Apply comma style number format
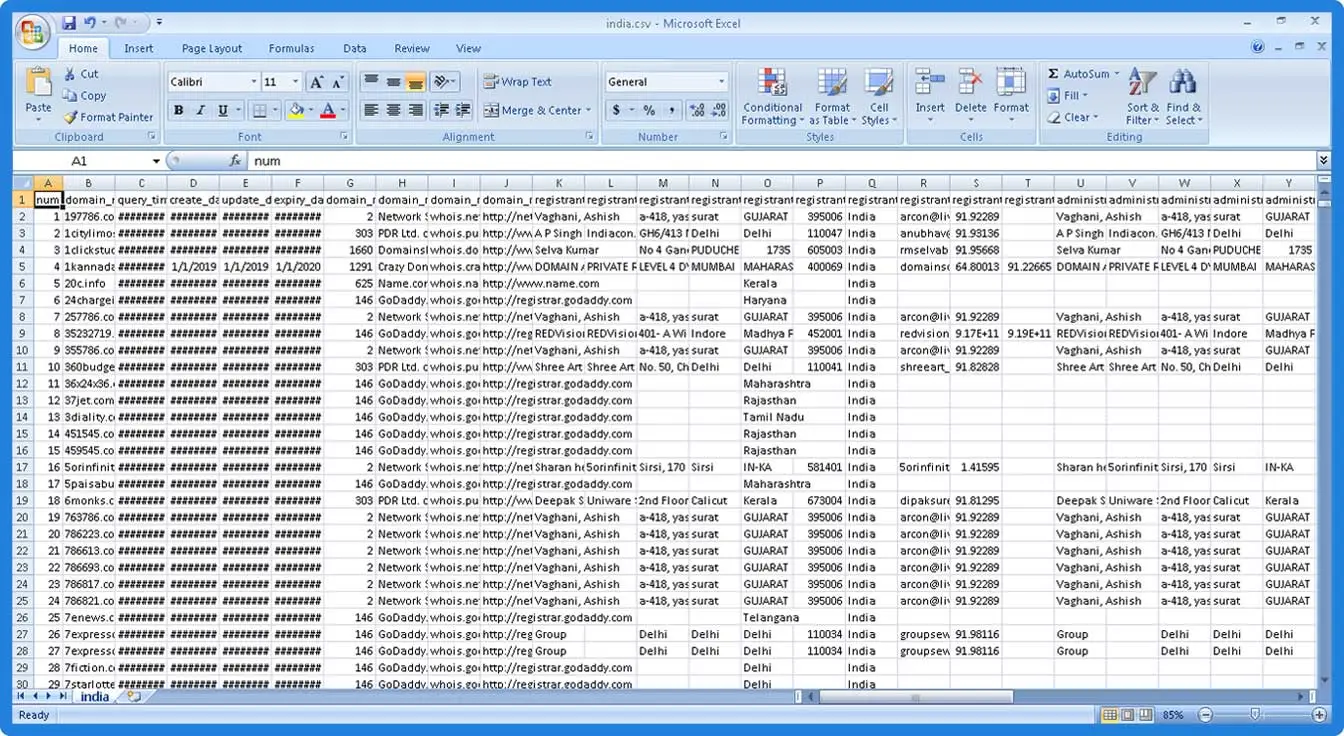Screen dimensions: 1344x736 [x=671, y=110]
